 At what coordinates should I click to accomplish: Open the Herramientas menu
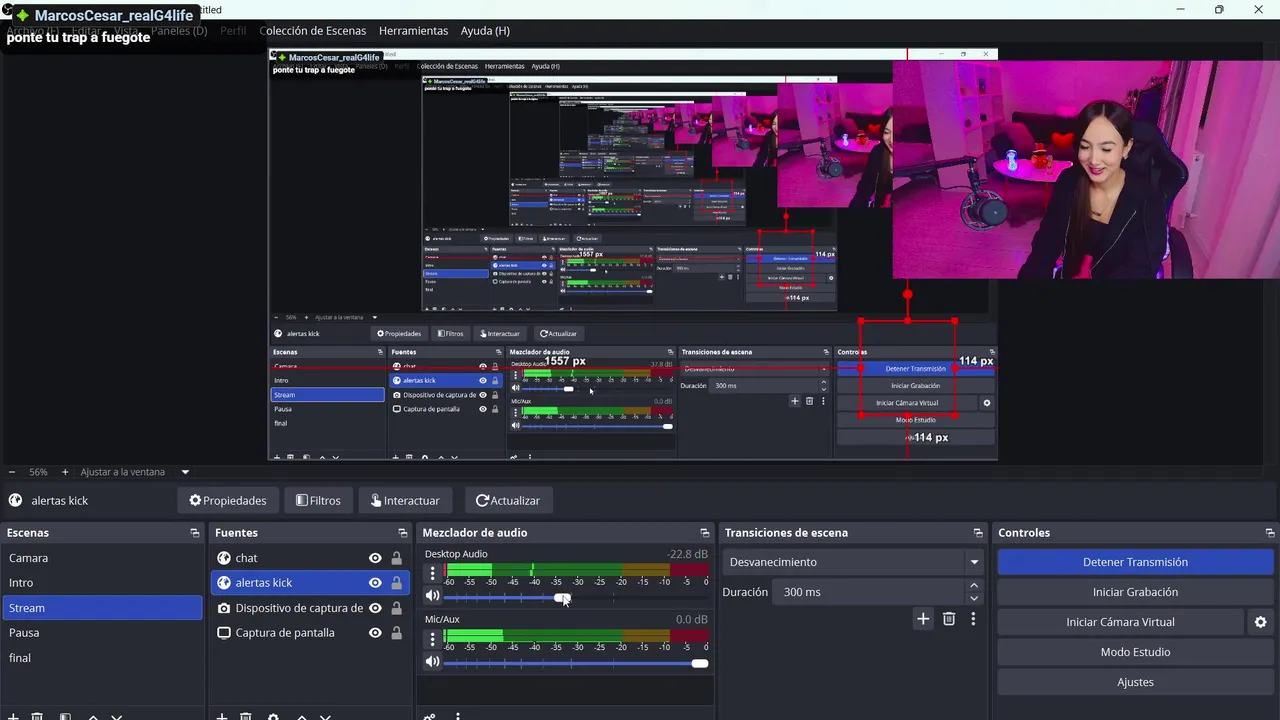(x=413, y=31)
